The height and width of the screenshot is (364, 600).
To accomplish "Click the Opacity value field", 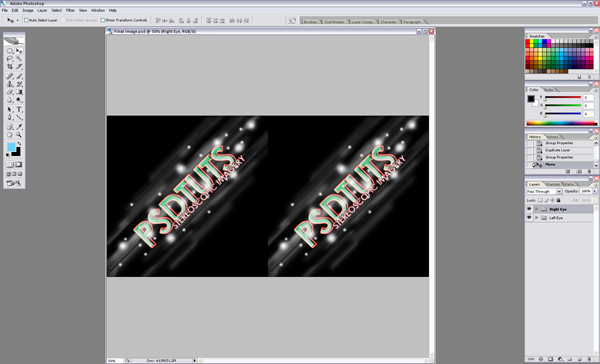I will coord(586,191).
